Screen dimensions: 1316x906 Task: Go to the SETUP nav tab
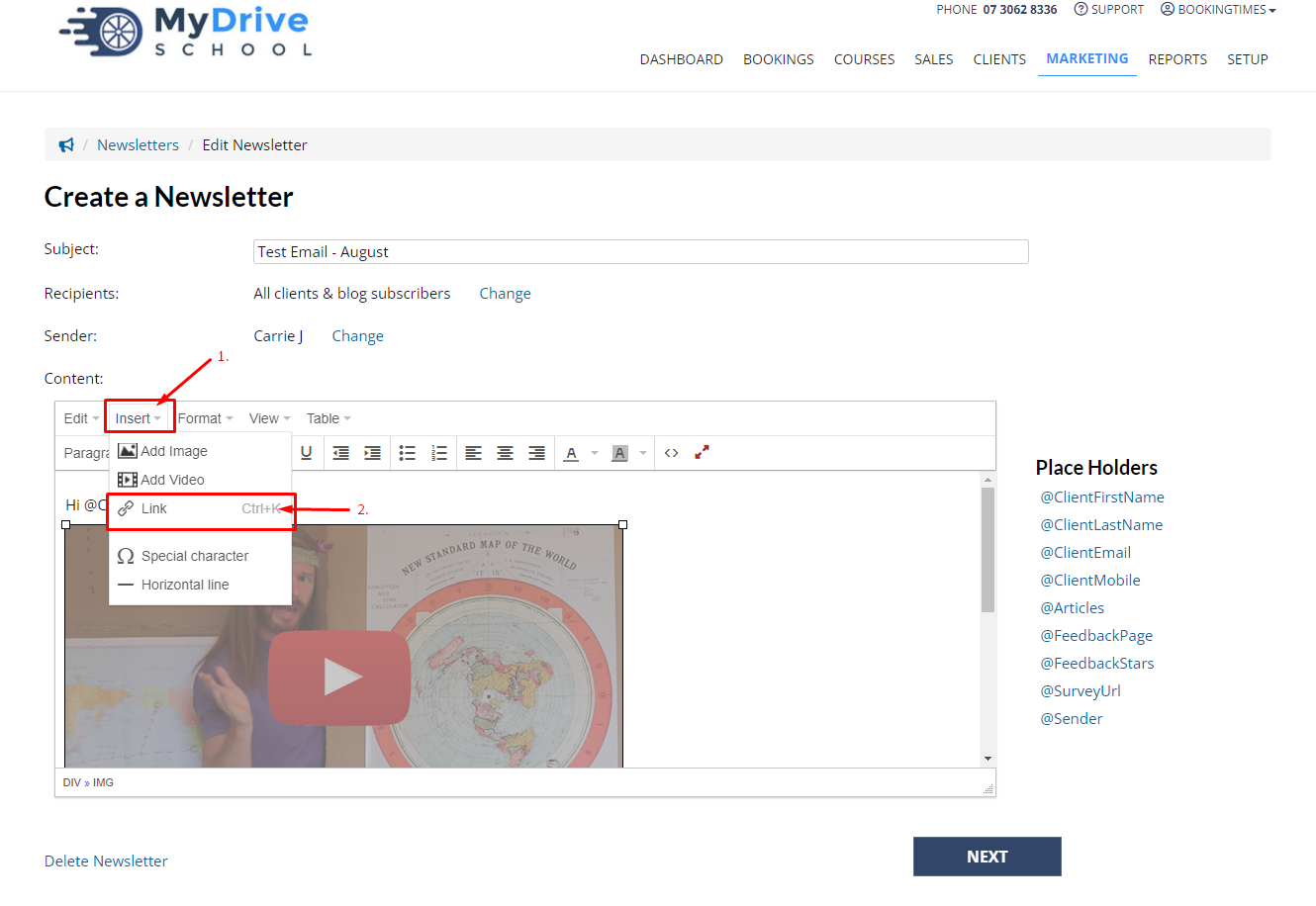[x=1248, y=59]
